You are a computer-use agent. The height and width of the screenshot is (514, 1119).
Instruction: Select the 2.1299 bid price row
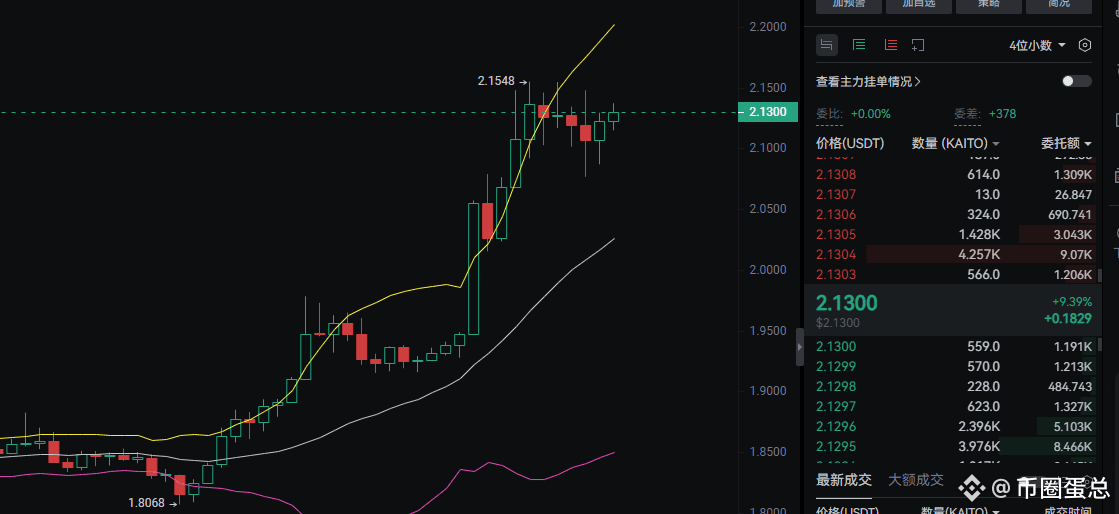pyautogui.click(x=953, y=366)
